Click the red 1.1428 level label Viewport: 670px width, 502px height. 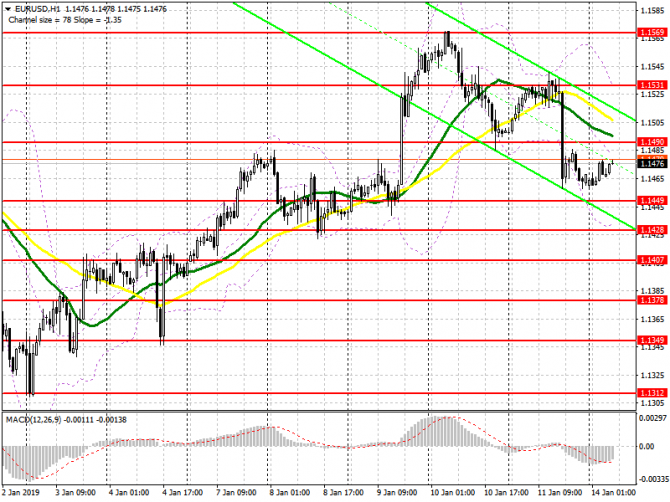click(x=652, y=230)
